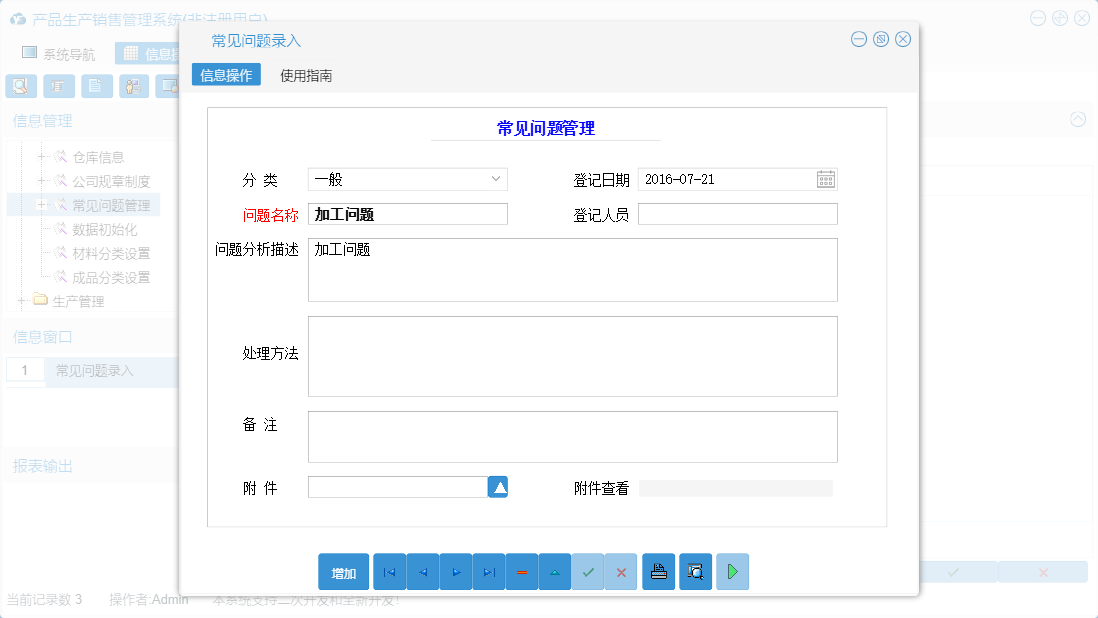Click the print icon in the record toolbar
Viewport: 1098px width, 618px height.
click(x=659, y=571)
